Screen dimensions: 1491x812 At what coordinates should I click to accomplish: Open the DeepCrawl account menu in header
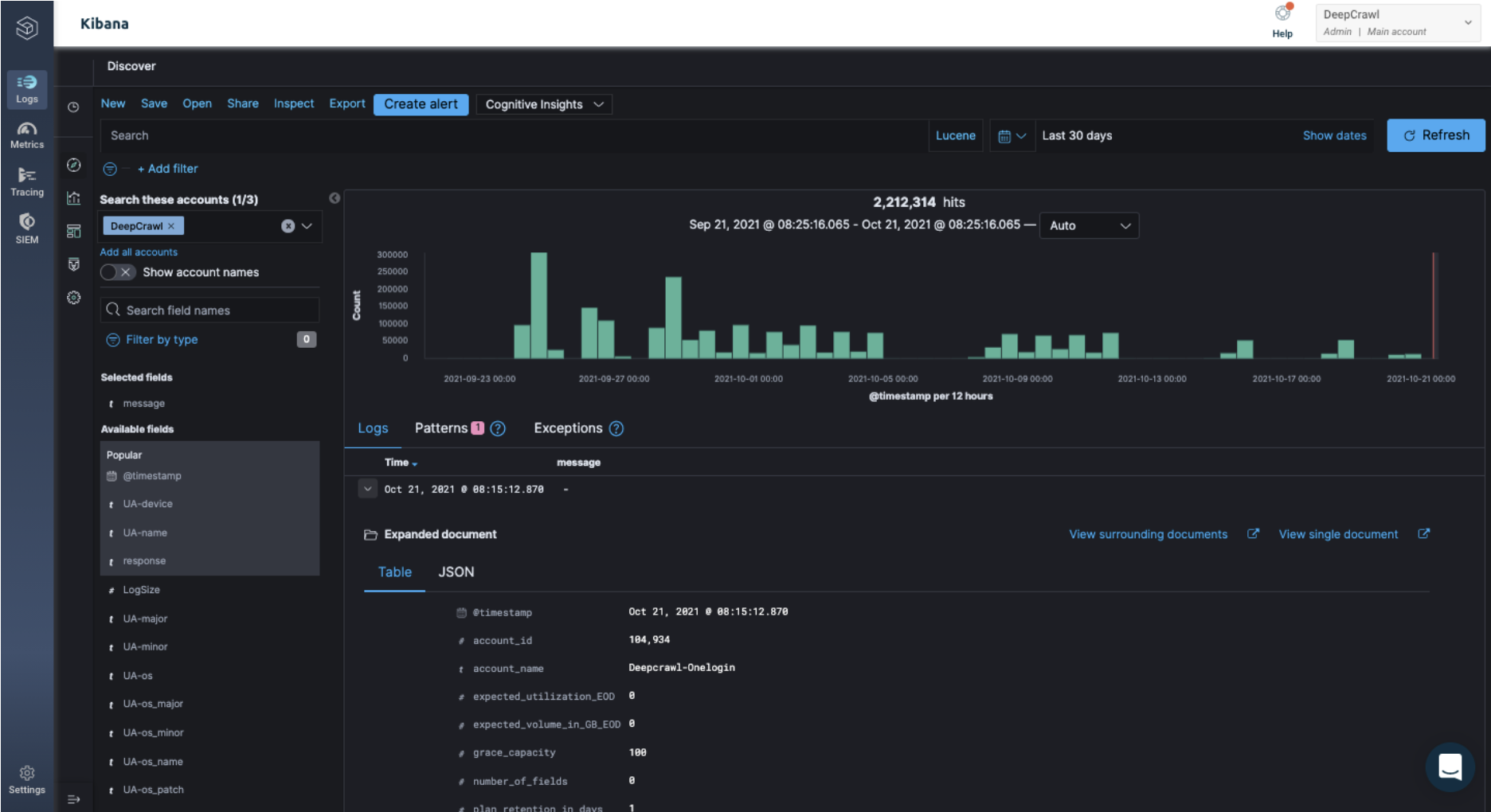1398,22
